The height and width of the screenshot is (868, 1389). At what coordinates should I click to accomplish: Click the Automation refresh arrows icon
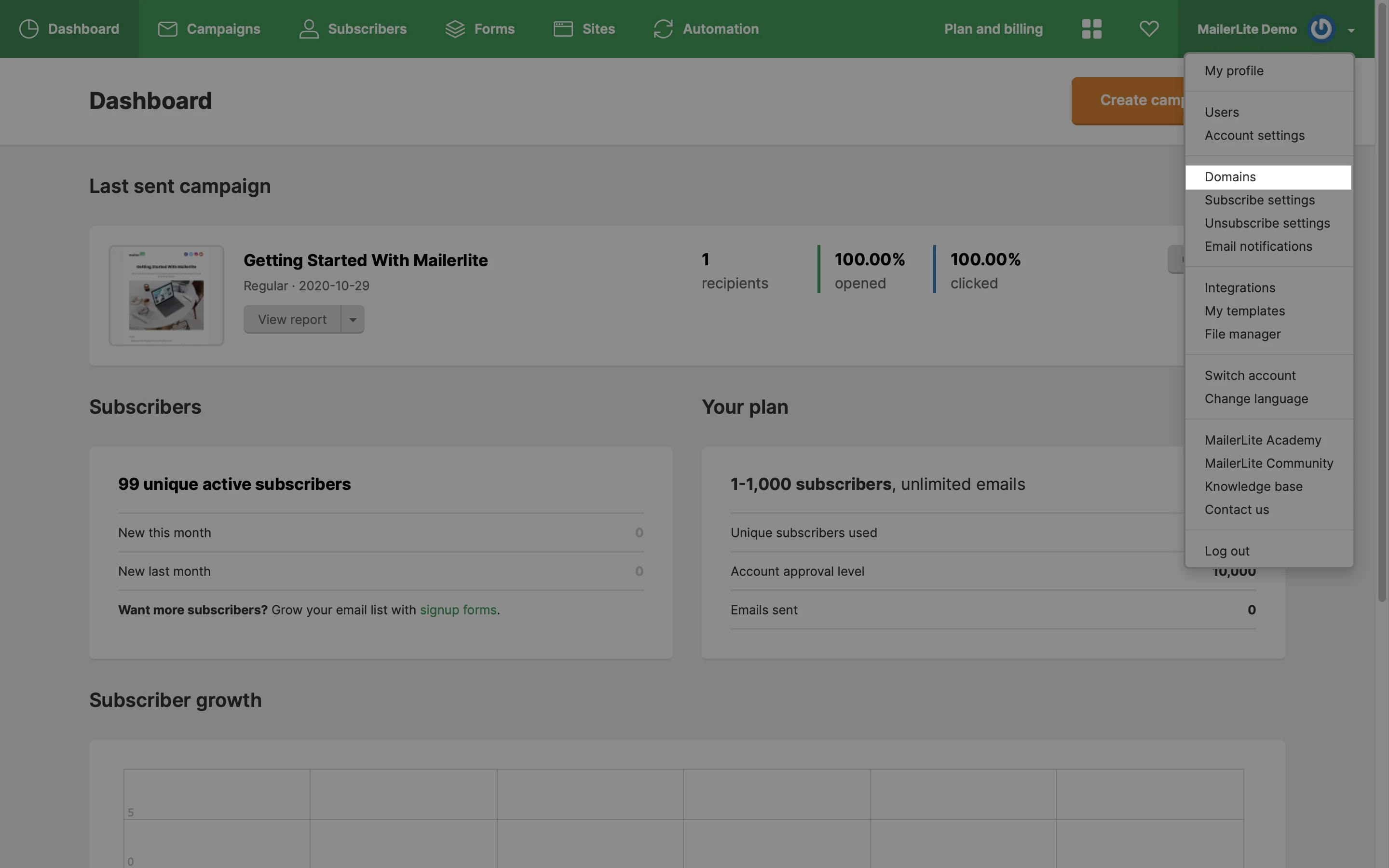(663, 29)
